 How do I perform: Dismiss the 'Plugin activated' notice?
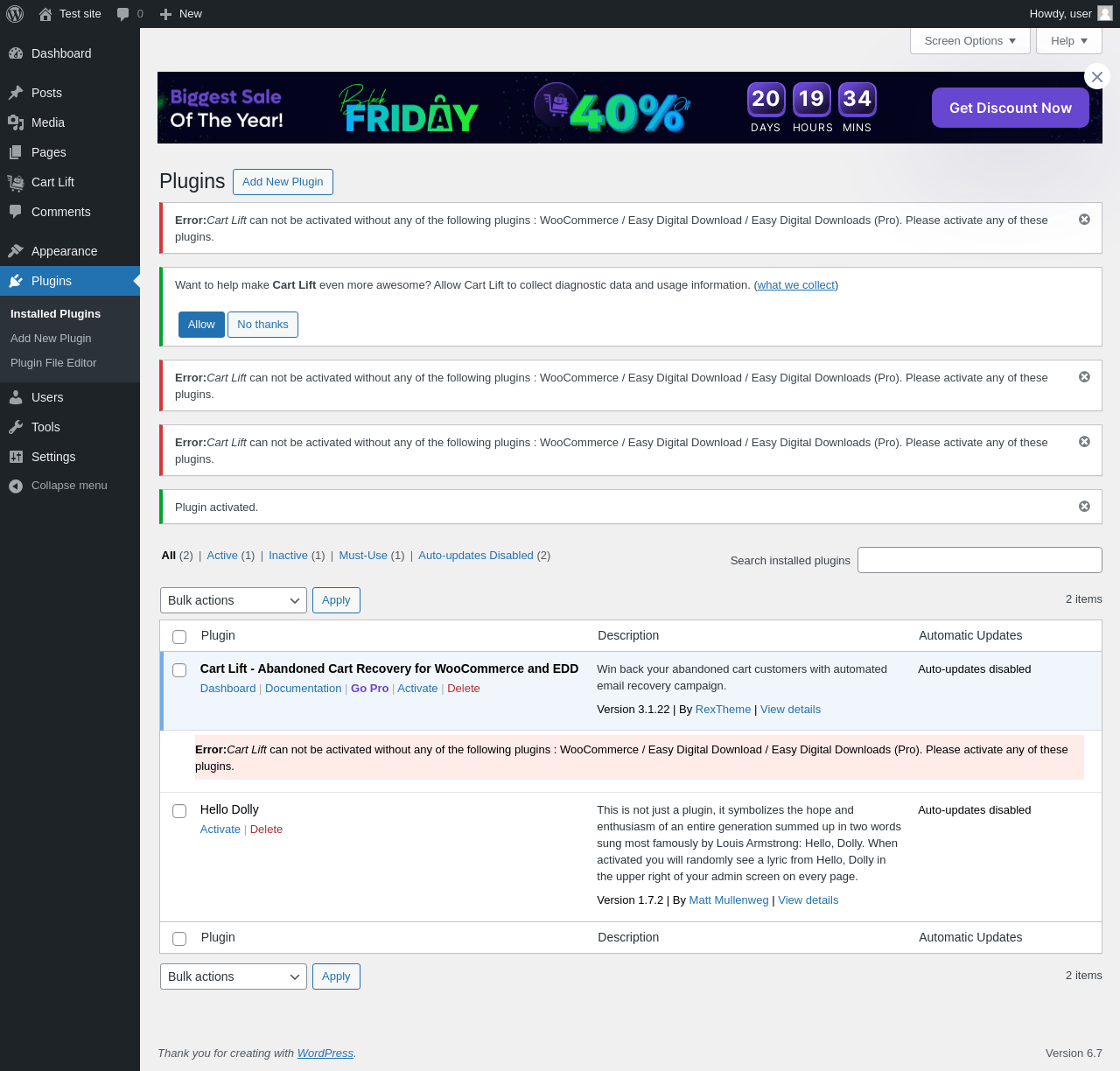pos(1084,507)
